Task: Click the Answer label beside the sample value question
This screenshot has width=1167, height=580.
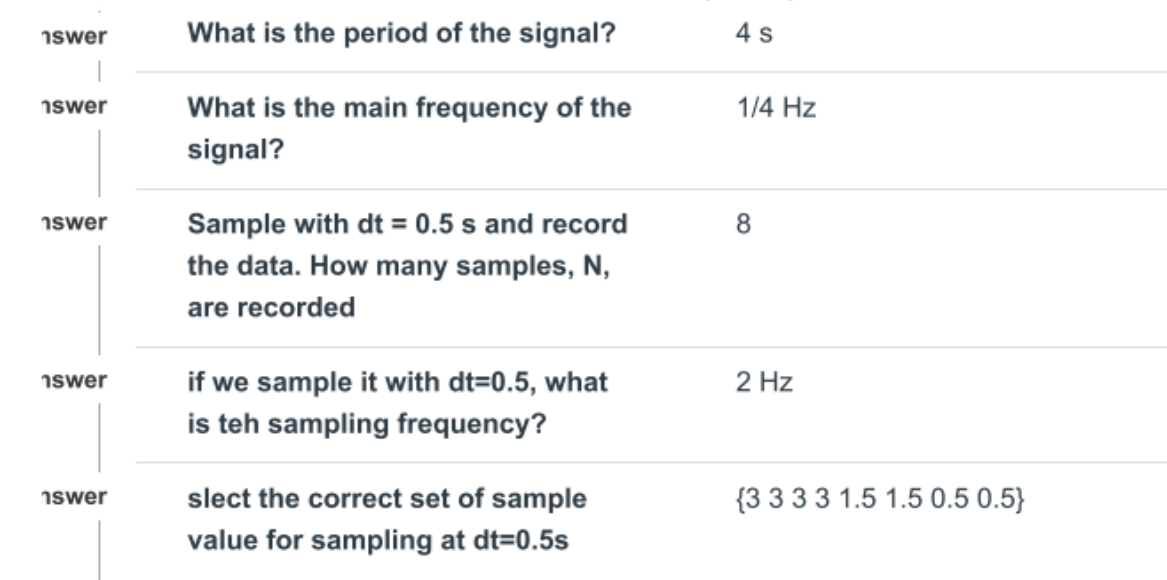Action: 74,496
